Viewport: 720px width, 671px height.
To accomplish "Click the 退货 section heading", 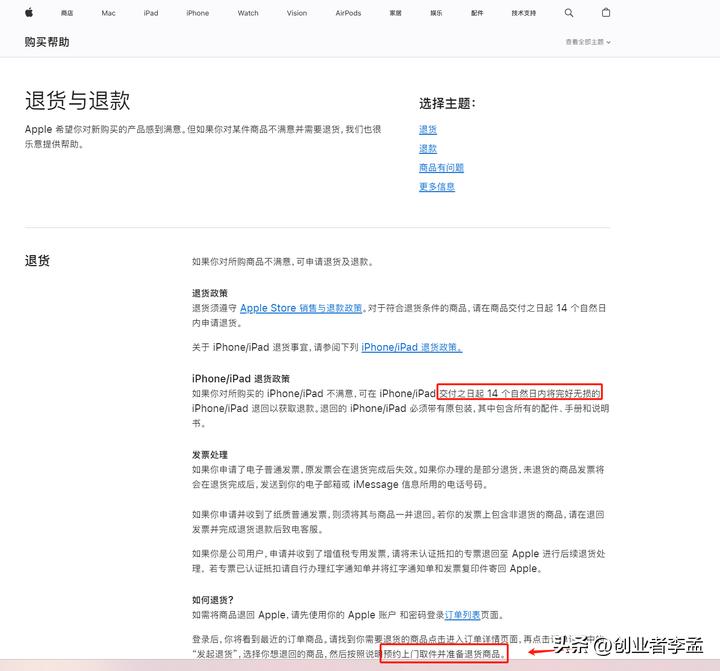I will click(x=37, y=261).
